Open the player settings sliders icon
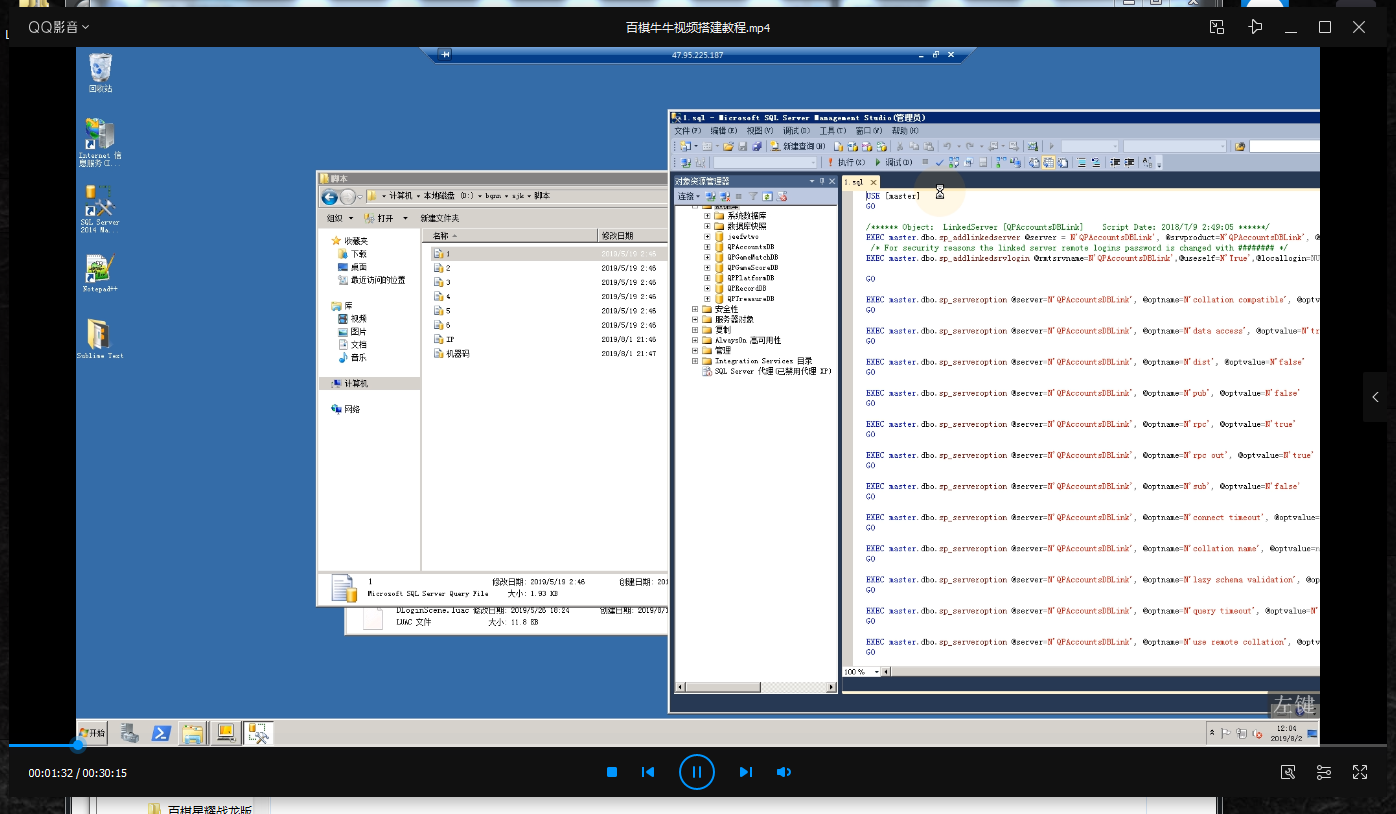Image resolution: width=1396 pixels, height=814 pixels. [1324, 772]
